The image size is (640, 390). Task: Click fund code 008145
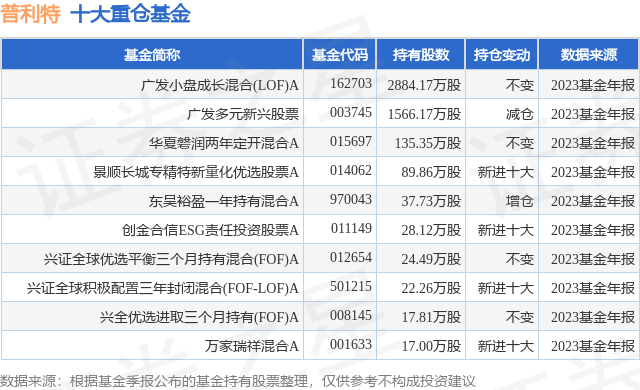(351, 315)
